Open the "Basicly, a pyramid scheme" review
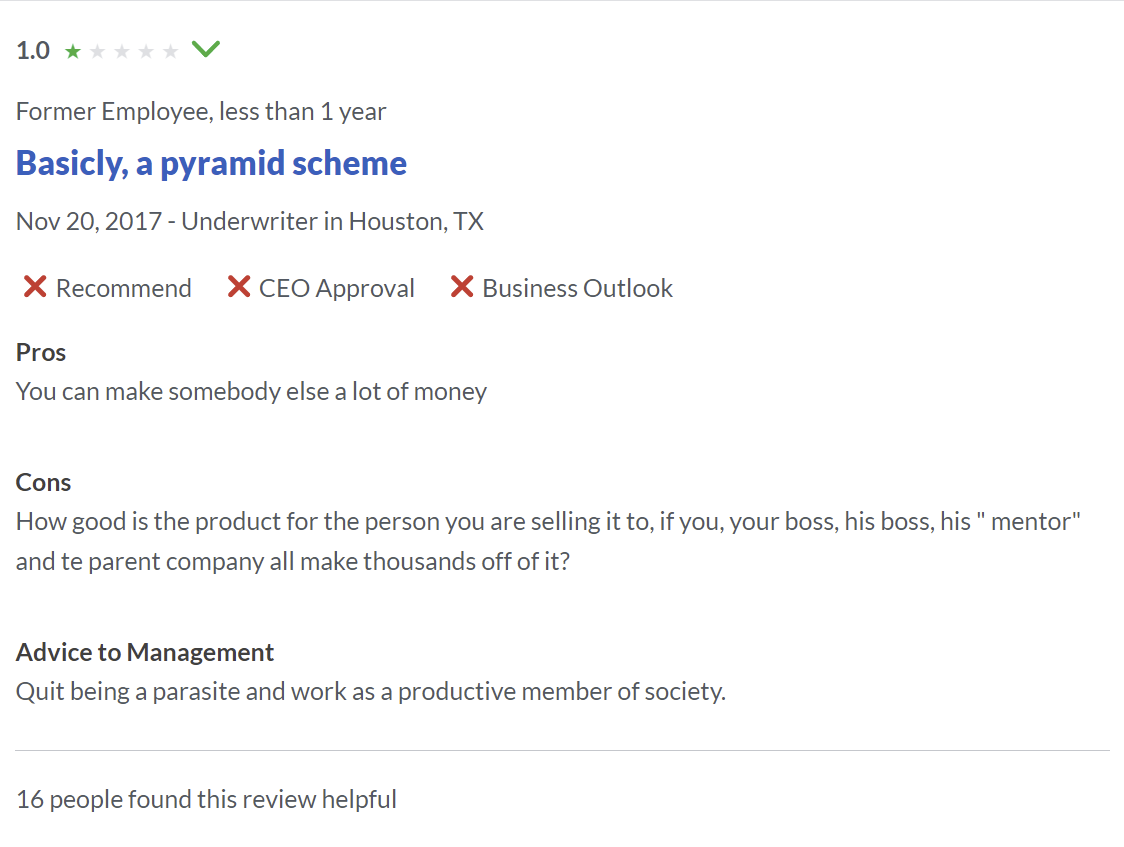The height and width of the screenshot is (847, 1124). [211, 163]
